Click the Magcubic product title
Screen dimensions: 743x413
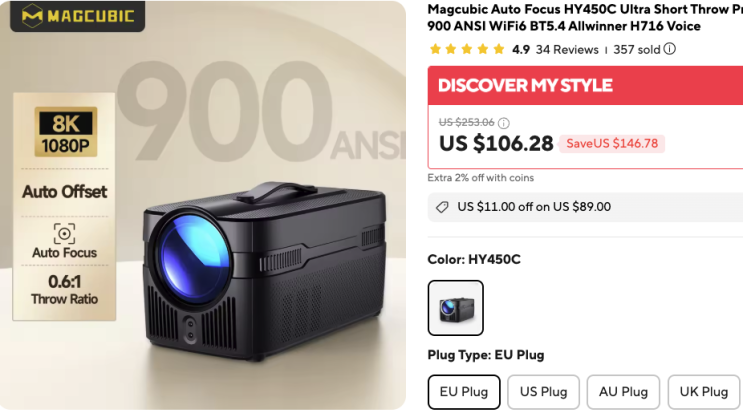pos(585,18)
